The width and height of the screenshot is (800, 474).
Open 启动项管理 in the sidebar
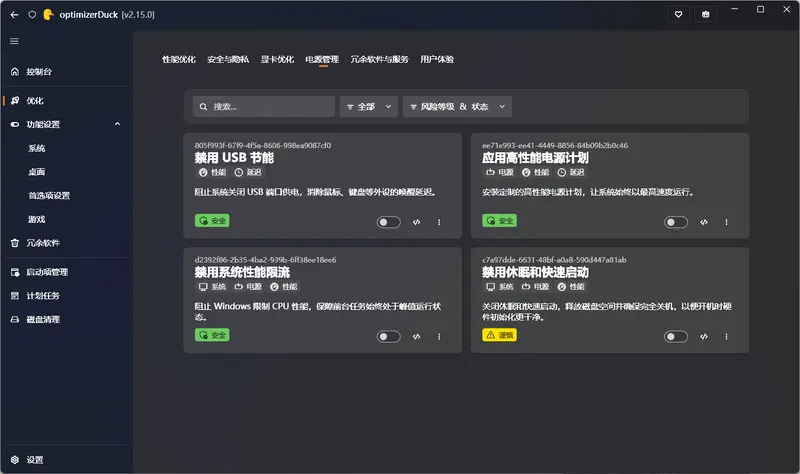click(66, 272)
